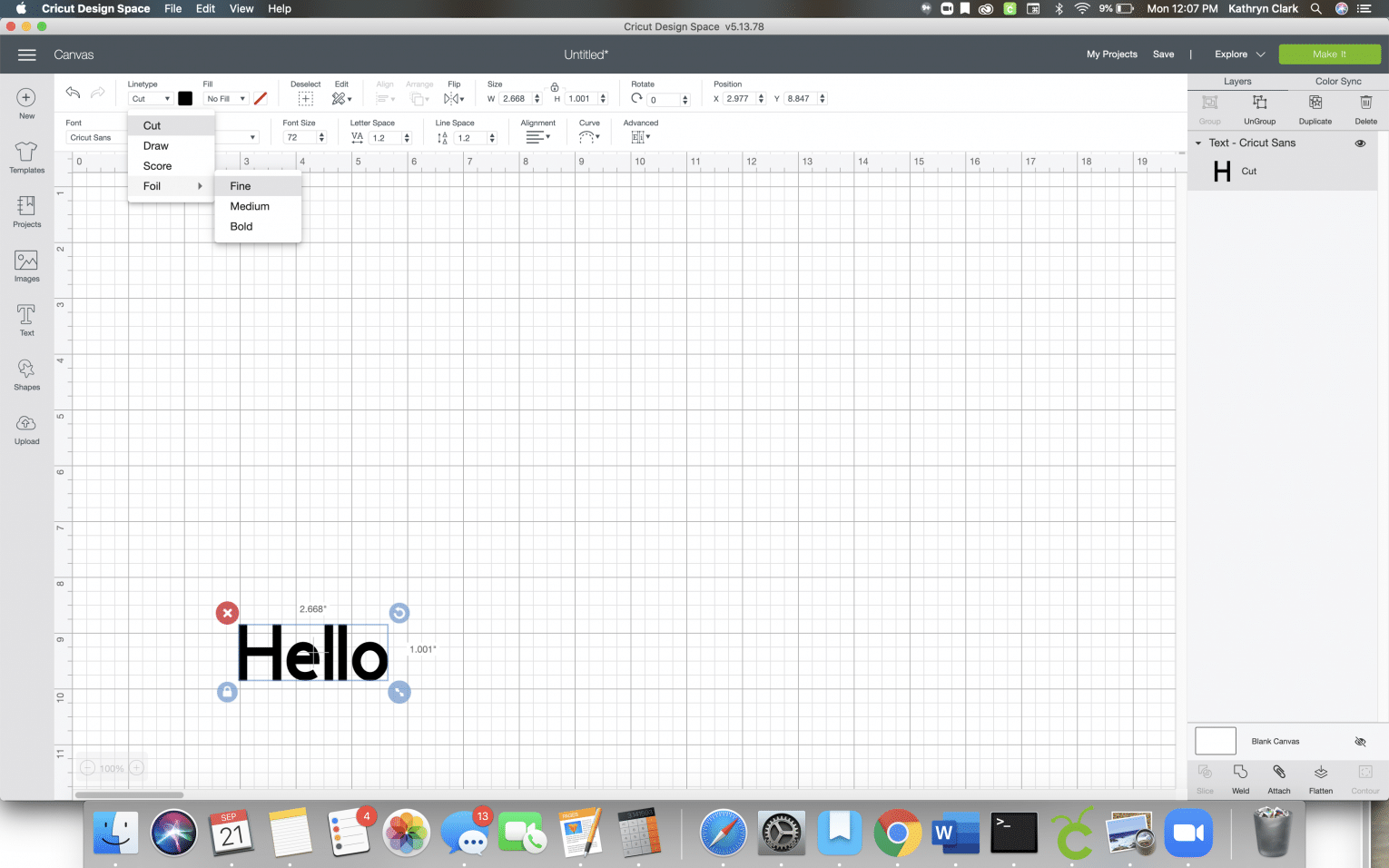Click the red delete handle on Hello
The width and height of the screenshot is (1389, 868).
[x=227, y=613]
